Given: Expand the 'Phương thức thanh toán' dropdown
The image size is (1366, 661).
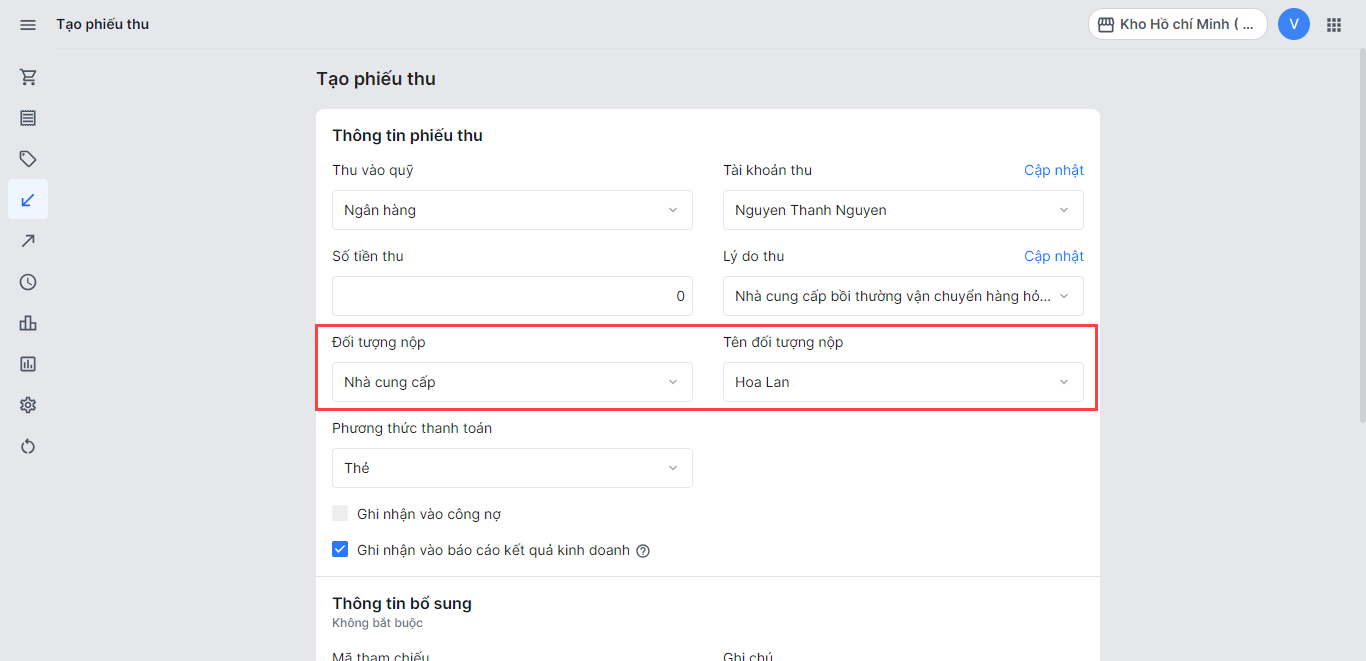Looking at the screenshot, I should [x=512, y=468].
